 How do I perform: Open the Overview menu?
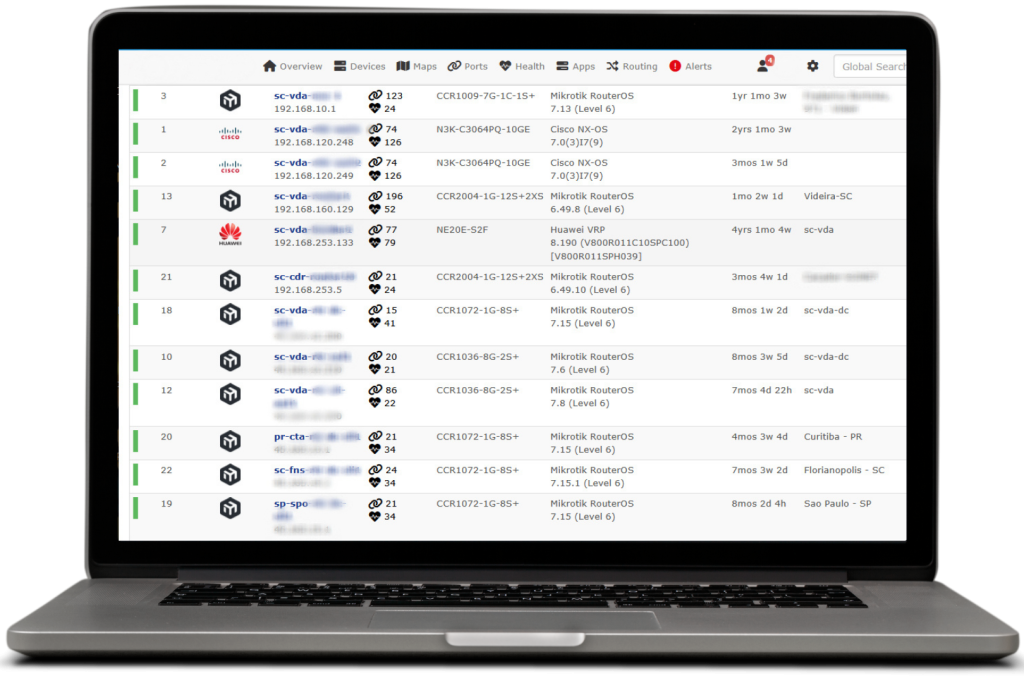point(293,66)
